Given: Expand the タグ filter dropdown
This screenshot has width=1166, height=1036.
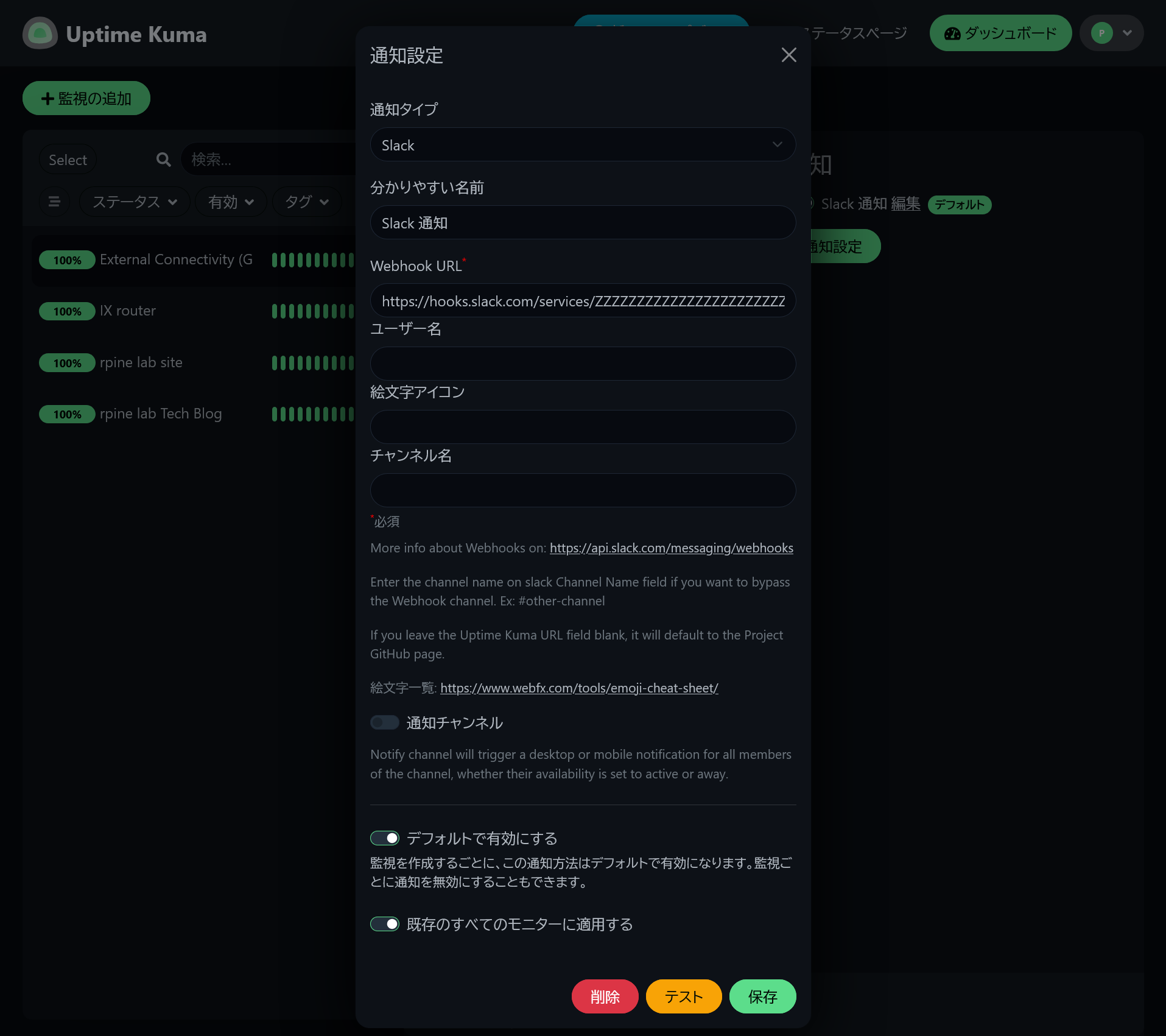Looking at the screenshot, I should pyautogui.click(x=307, y=202).
